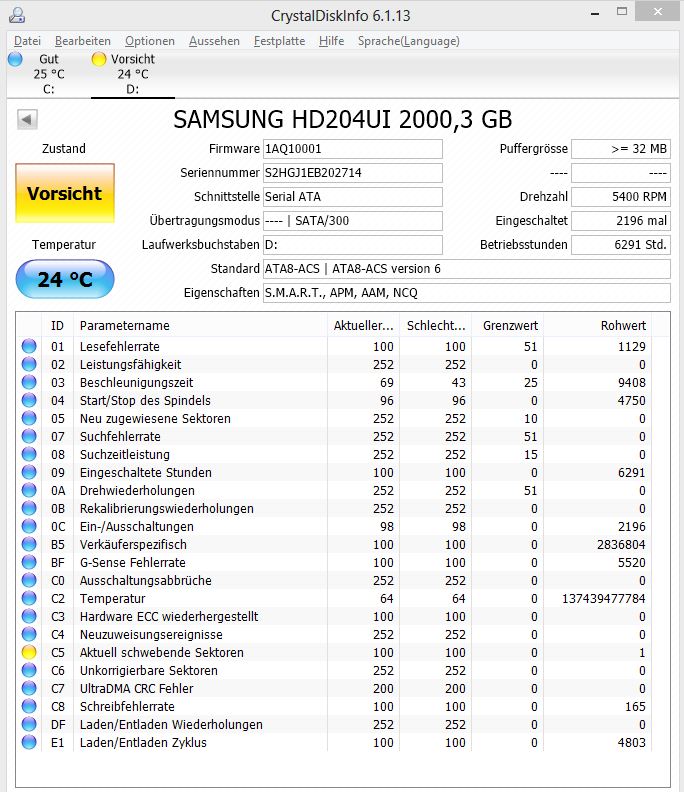Open the Optionen menu
Image resolution: width=684 pixels, height=792 pixels.
point(150,41)
